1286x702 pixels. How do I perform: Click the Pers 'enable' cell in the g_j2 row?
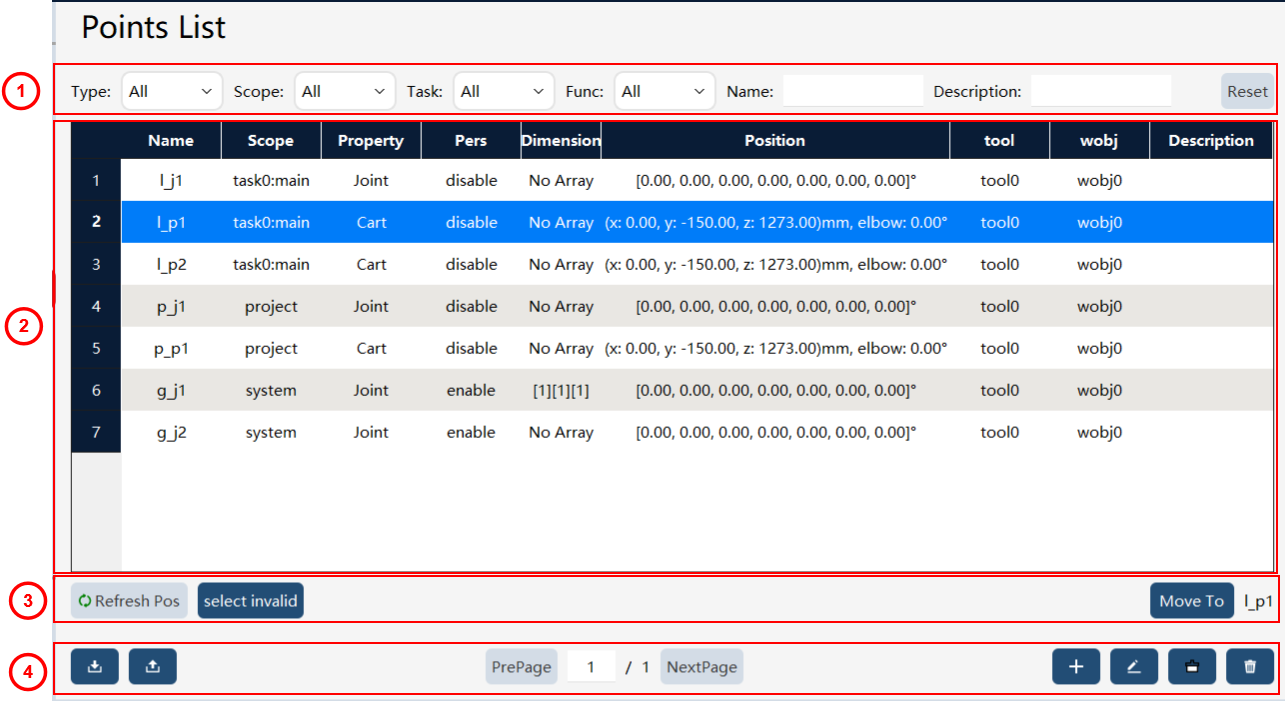[471, 433]
